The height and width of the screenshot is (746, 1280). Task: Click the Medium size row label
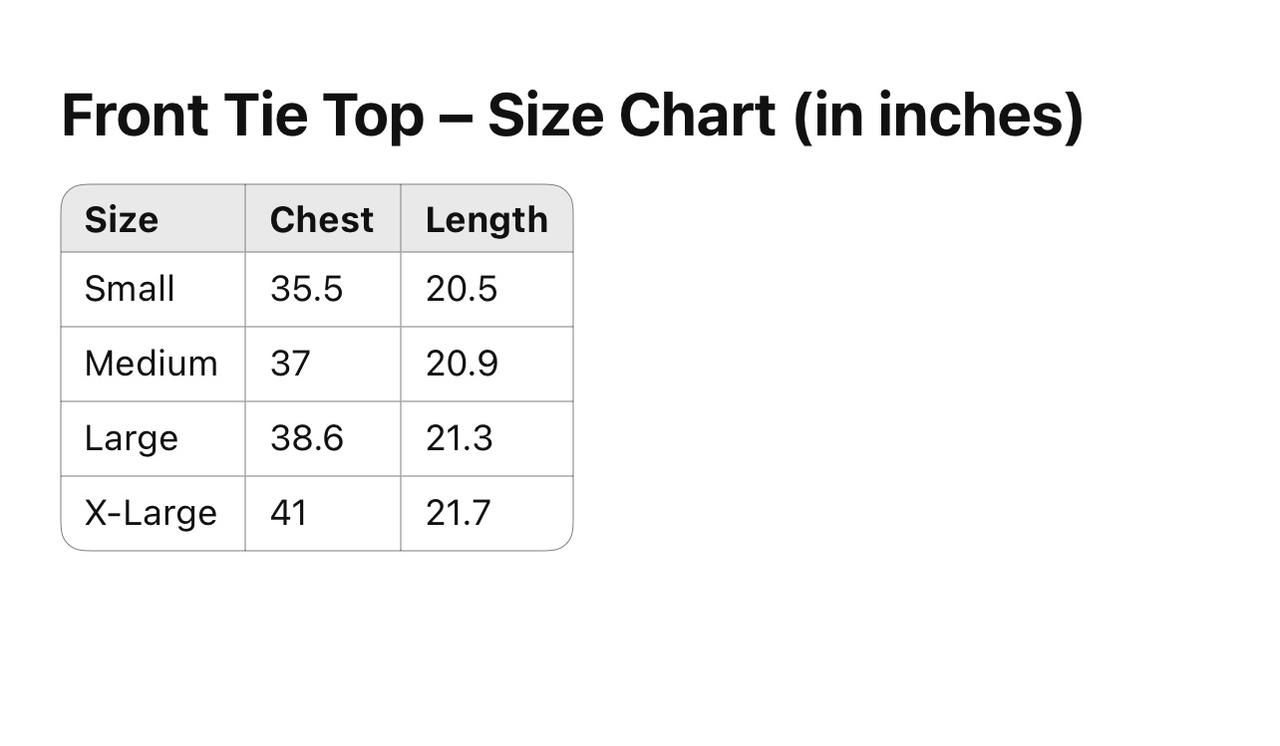click(x=151, y=364)
